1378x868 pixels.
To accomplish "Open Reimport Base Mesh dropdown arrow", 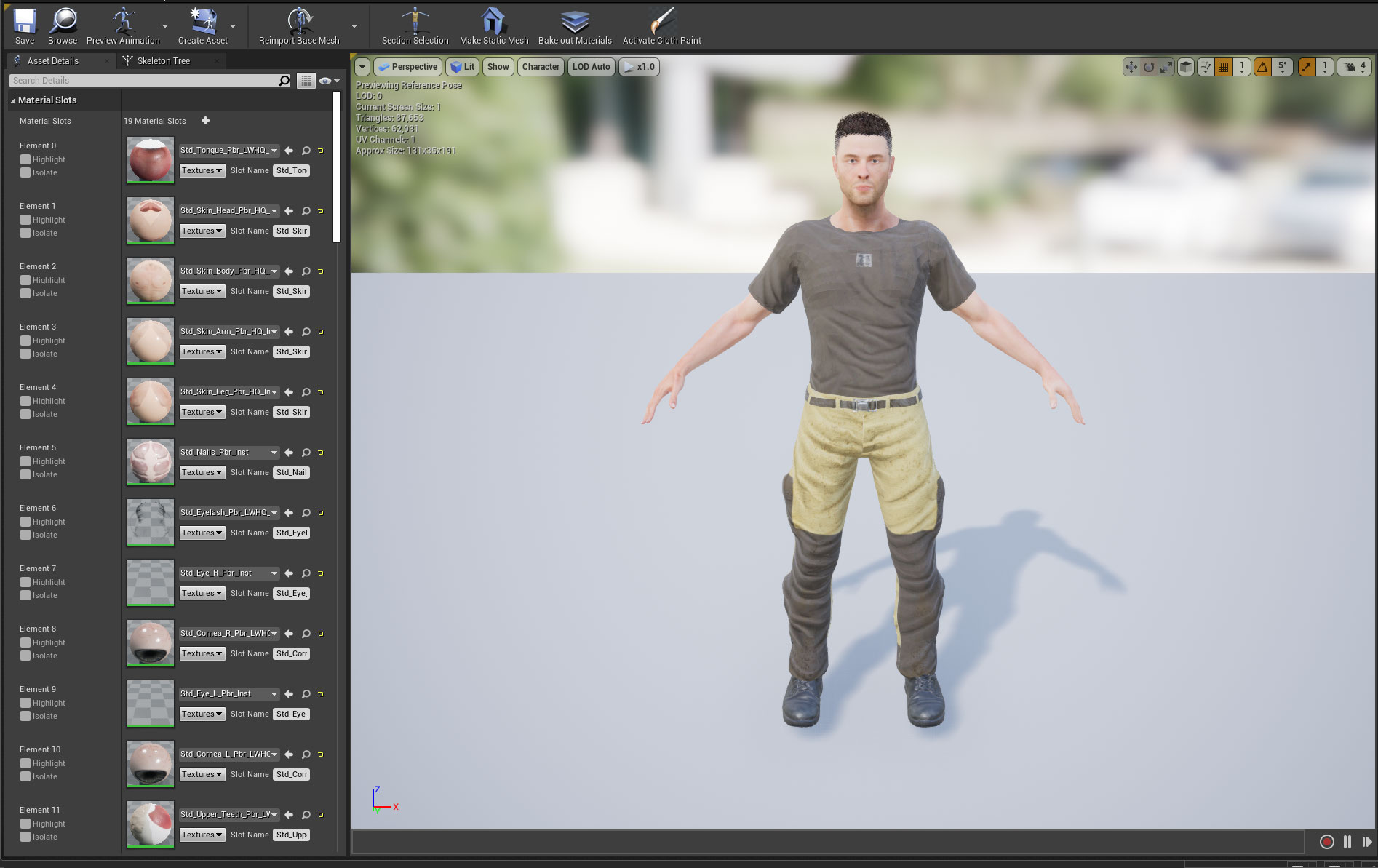I will [354, 26].
